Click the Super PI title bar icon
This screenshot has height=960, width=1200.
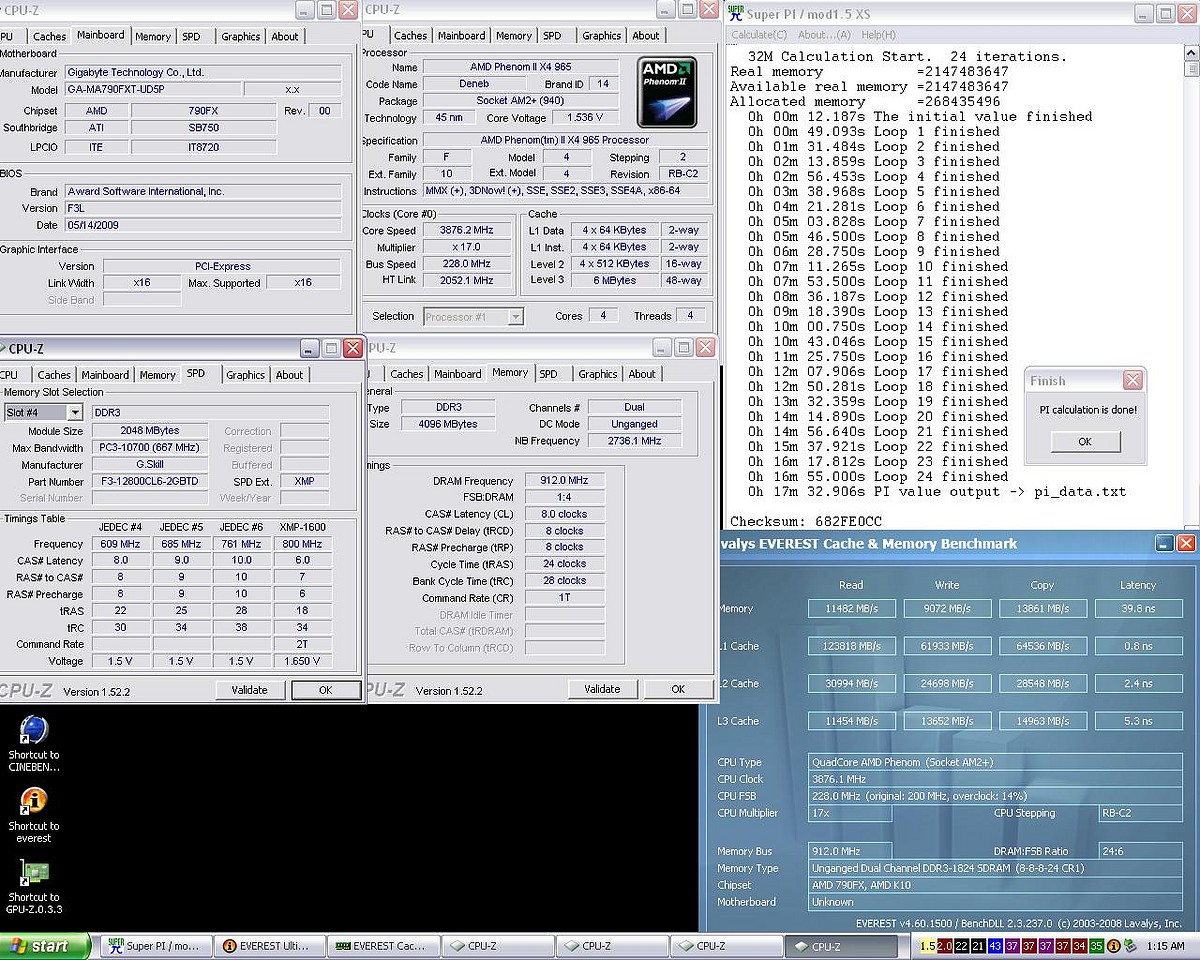(x=738, y=15)
